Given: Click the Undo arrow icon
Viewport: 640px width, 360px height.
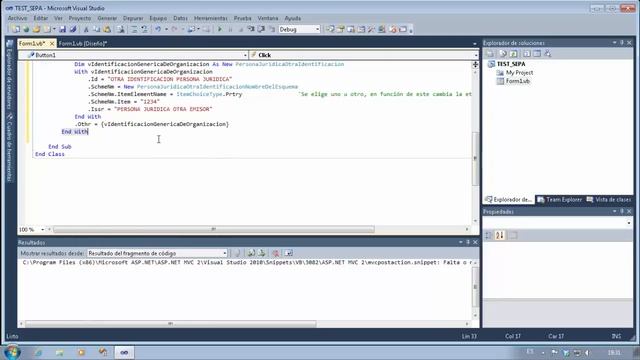Looking at the screenshot, I should coord(158,29).
